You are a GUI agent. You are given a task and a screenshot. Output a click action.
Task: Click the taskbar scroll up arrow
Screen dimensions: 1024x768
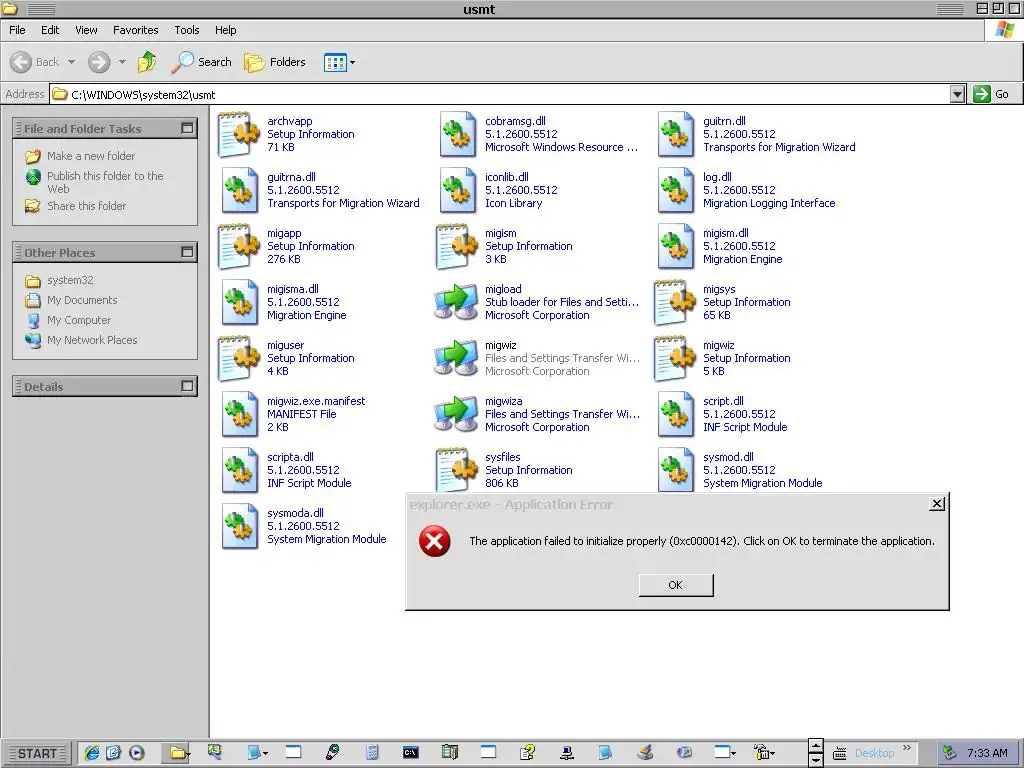coord(815,746)
